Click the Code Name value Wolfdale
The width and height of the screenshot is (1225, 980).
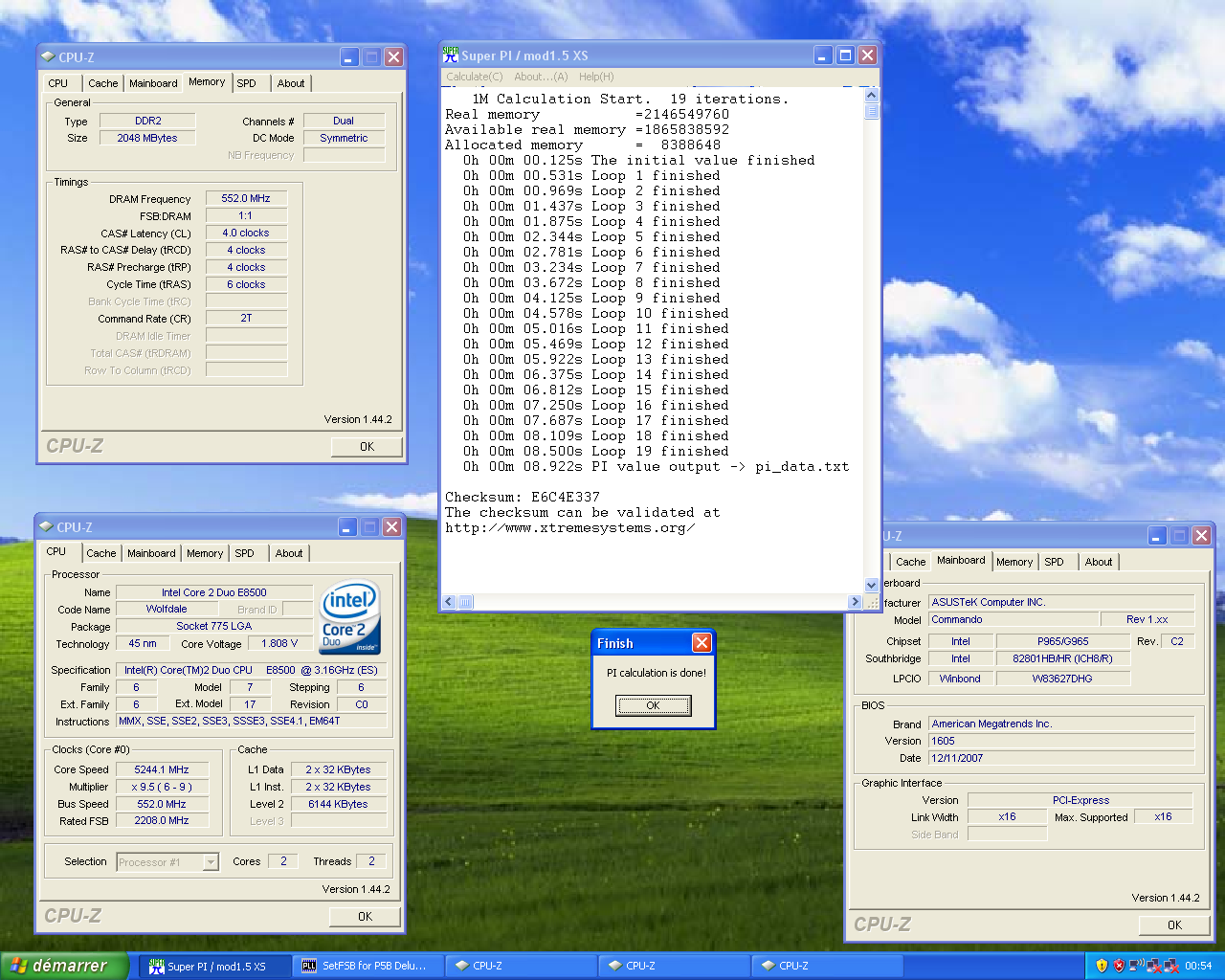167,609
